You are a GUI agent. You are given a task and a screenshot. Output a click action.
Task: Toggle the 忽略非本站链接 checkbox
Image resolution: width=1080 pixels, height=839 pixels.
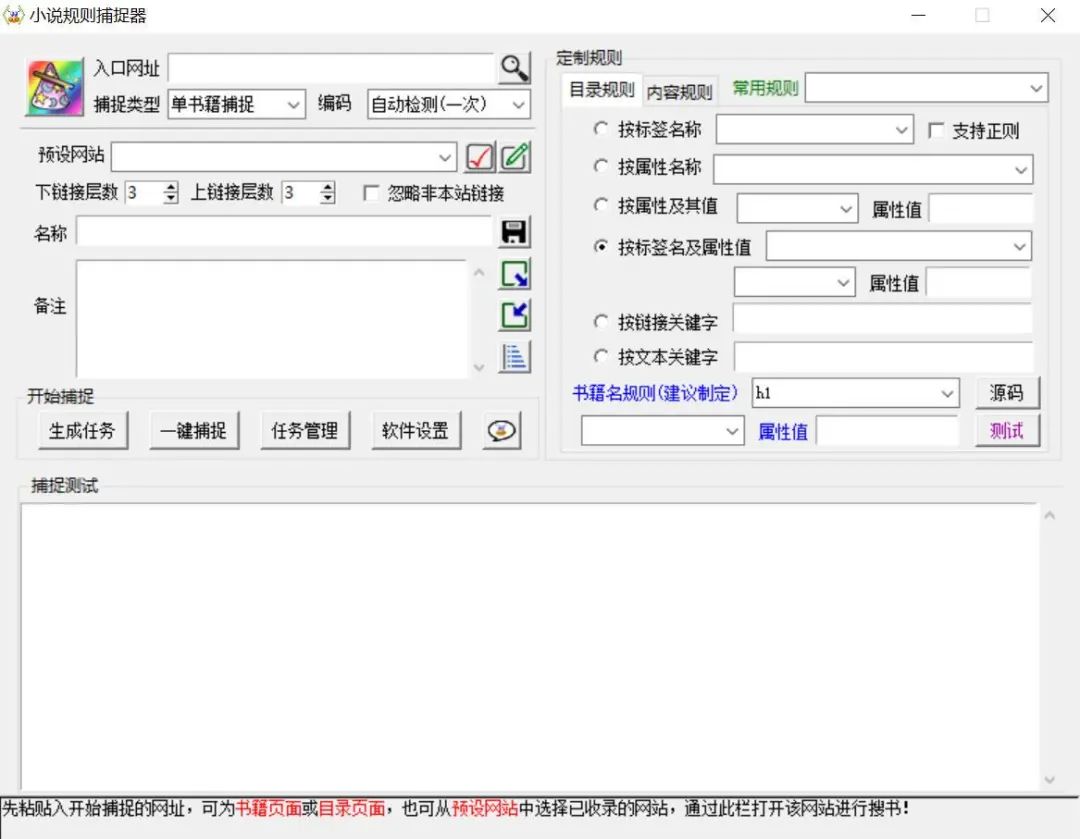point(371,193)
